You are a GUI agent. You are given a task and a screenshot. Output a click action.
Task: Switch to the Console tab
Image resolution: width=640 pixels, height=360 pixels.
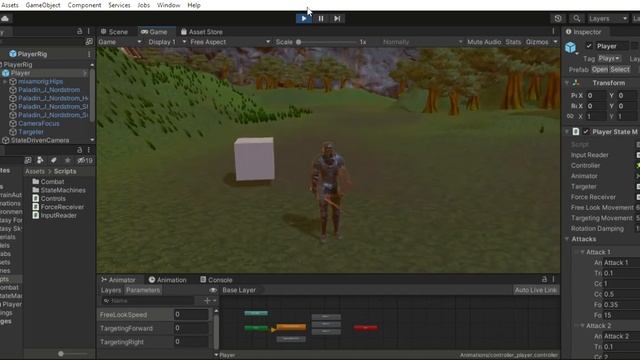[216, 280]
